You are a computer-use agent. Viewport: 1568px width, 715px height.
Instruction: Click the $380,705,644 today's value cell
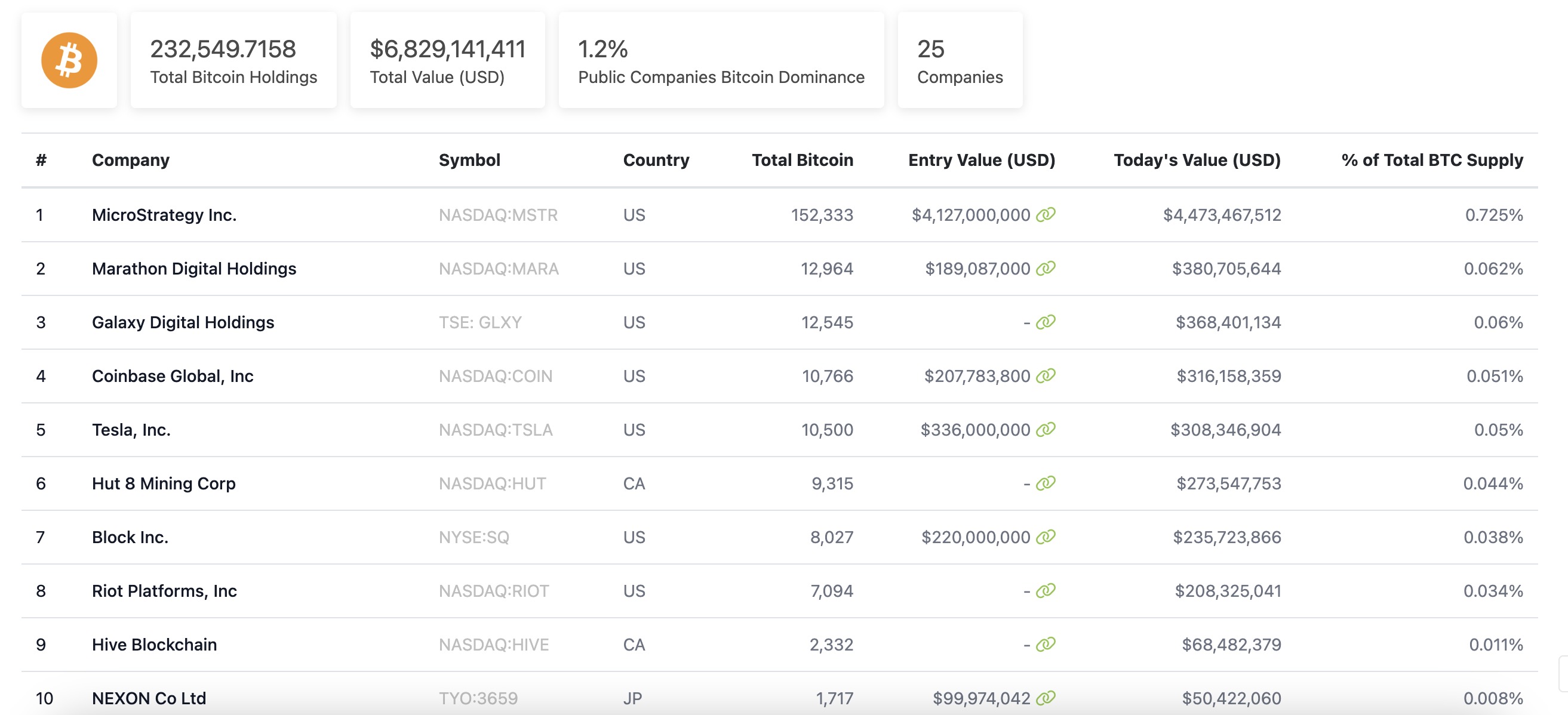click(x=1226, y=269)
